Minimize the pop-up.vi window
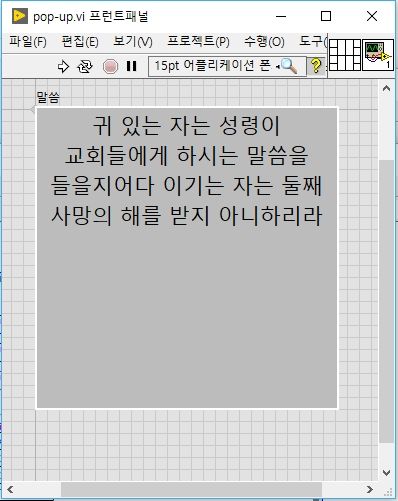The image size is (398, 501). click(281, 16)
